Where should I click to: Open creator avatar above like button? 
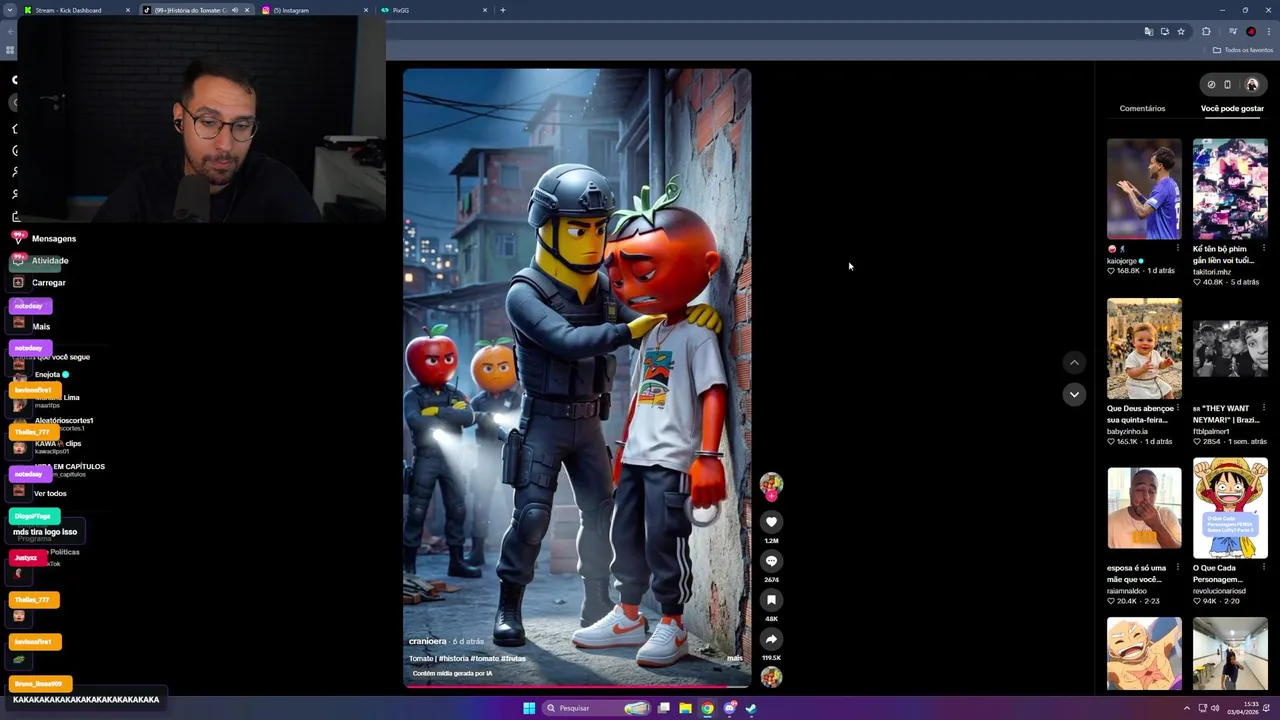pos(771,485)
